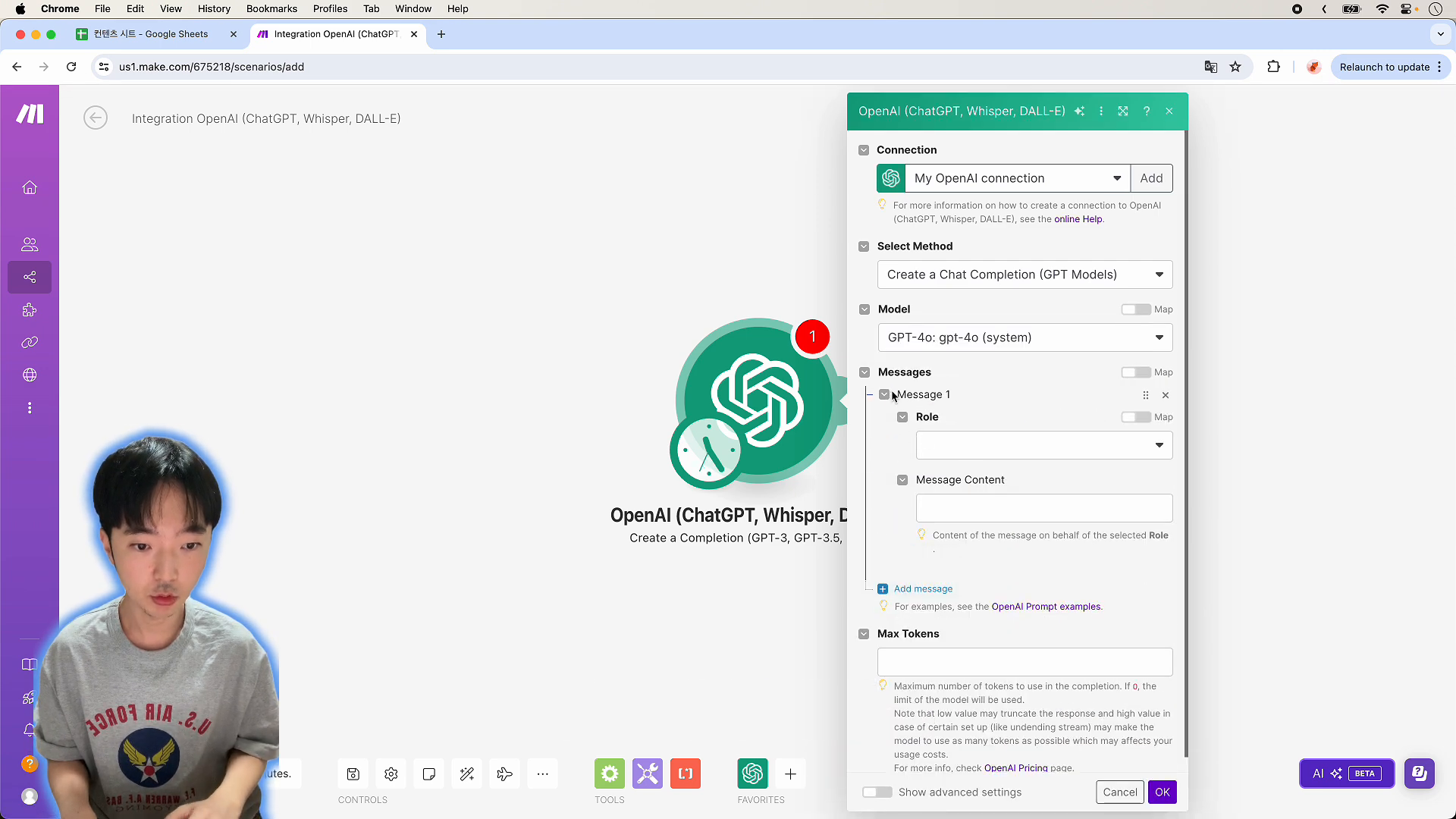The image size is (1456, 819).
Task: Open the green Flow control tools icon
Action: tap(610, 773)
